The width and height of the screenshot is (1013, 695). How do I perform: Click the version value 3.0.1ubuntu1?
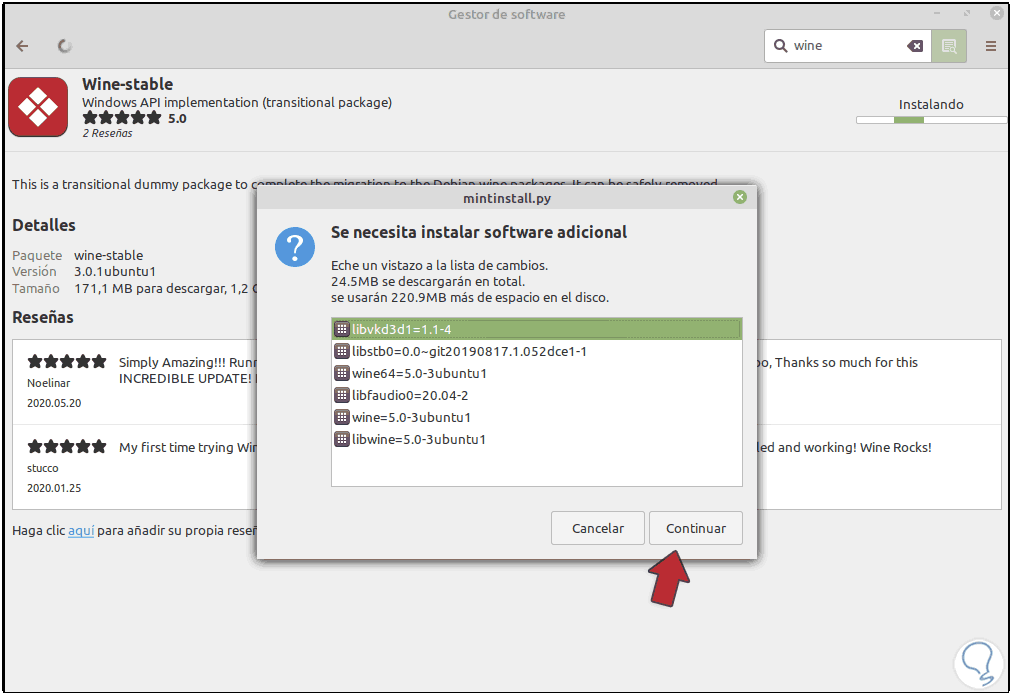(x=115, y=271)
